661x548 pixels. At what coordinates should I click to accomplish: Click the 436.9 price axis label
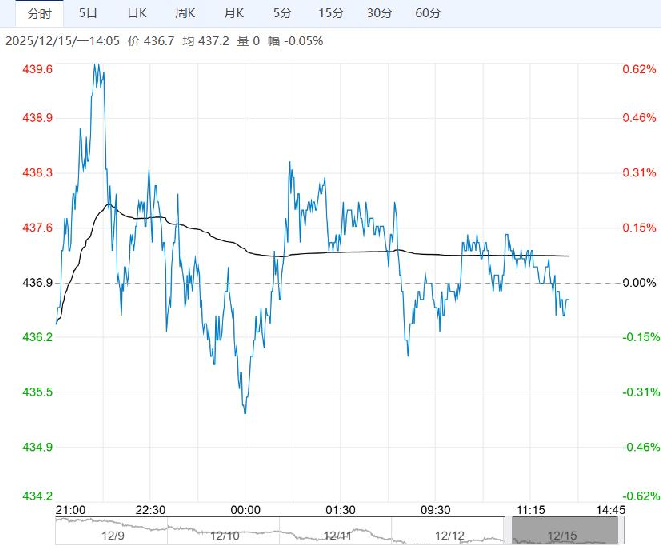coord(37,284)
